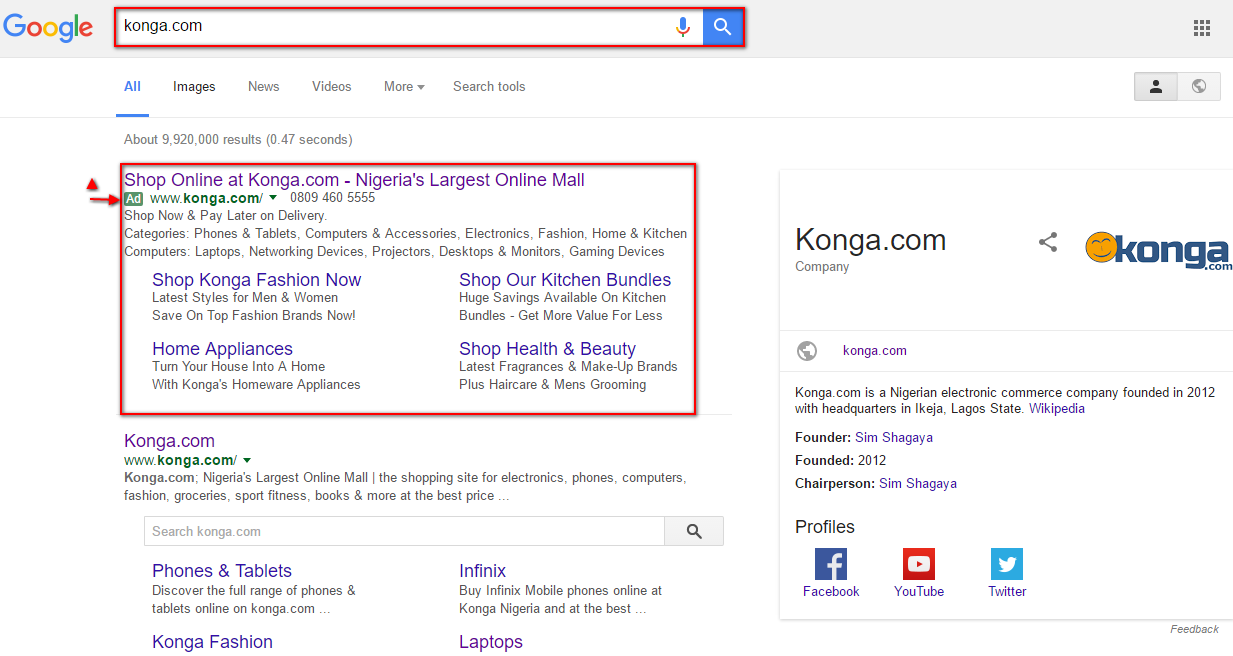
Task: Click the Google logo
Action: [48, 27]
